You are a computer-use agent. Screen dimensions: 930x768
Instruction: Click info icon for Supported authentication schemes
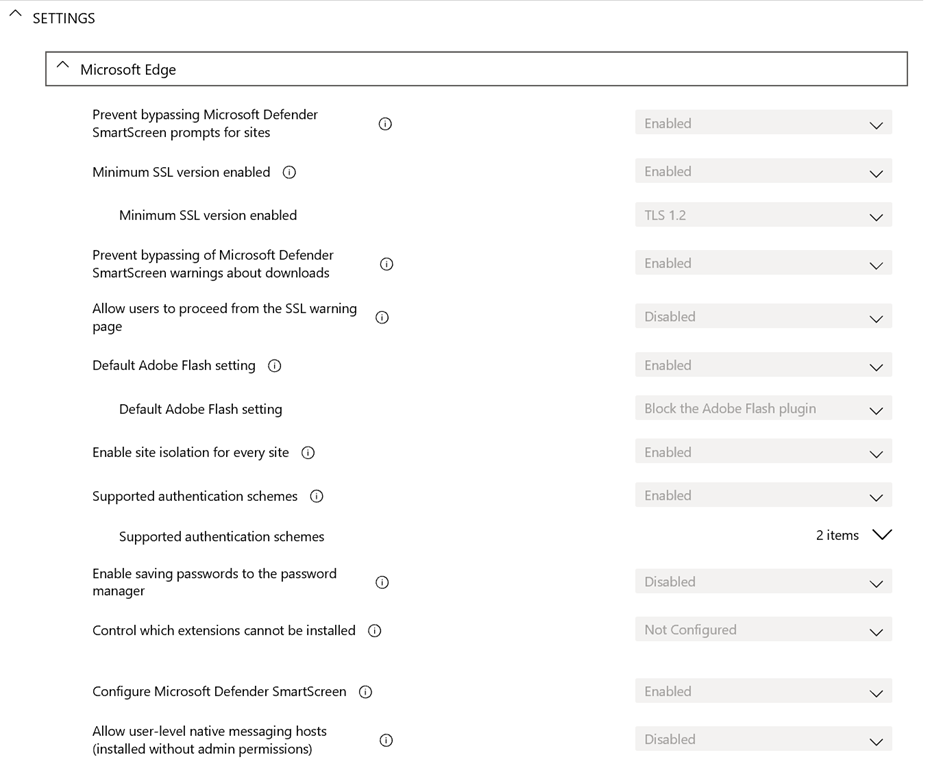click(316, 496)
